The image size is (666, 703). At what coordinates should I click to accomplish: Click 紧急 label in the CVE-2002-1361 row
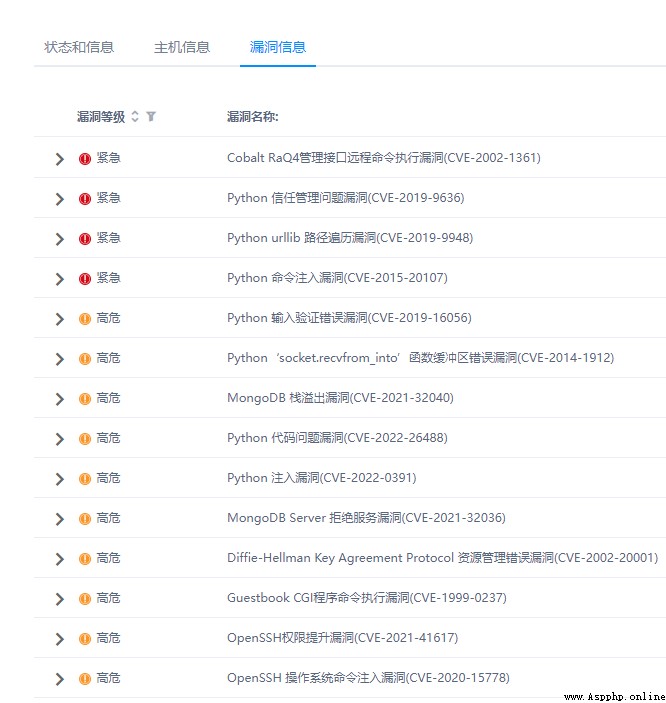[x=109, y=158]
